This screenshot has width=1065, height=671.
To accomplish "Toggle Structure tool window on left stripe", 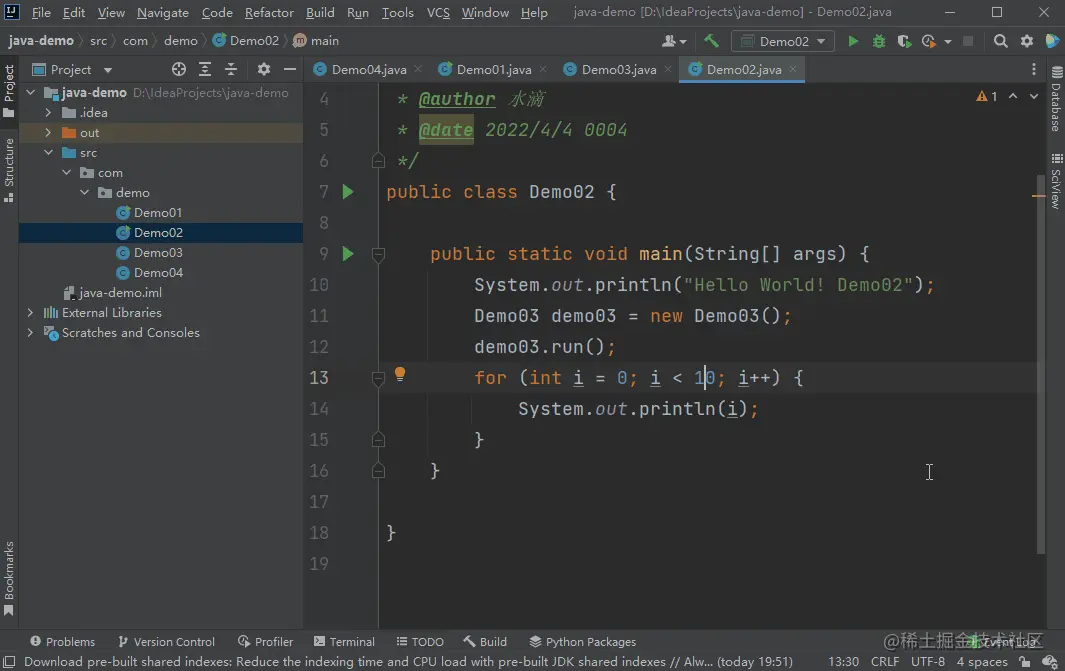I will point(9,170).
